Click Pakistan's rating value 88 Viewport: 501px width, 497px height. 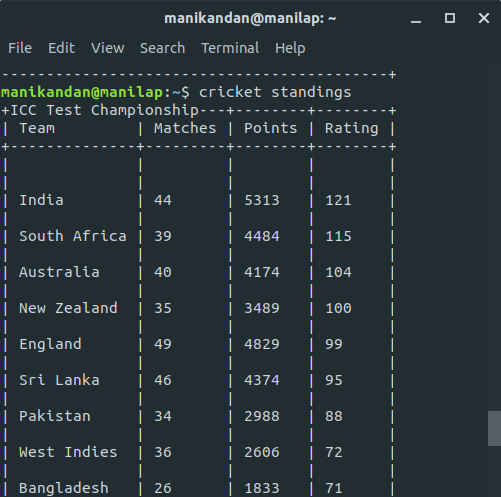pos(334,416)
